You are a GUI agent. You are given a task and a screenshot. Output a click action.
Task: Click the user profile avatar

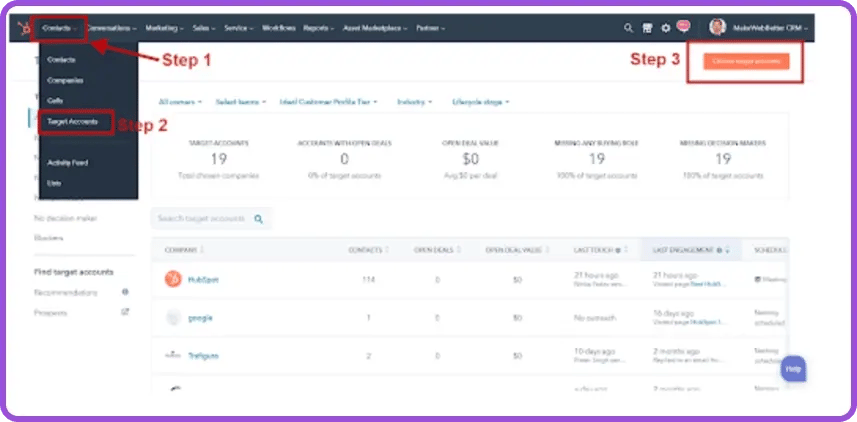pos(717,27)
